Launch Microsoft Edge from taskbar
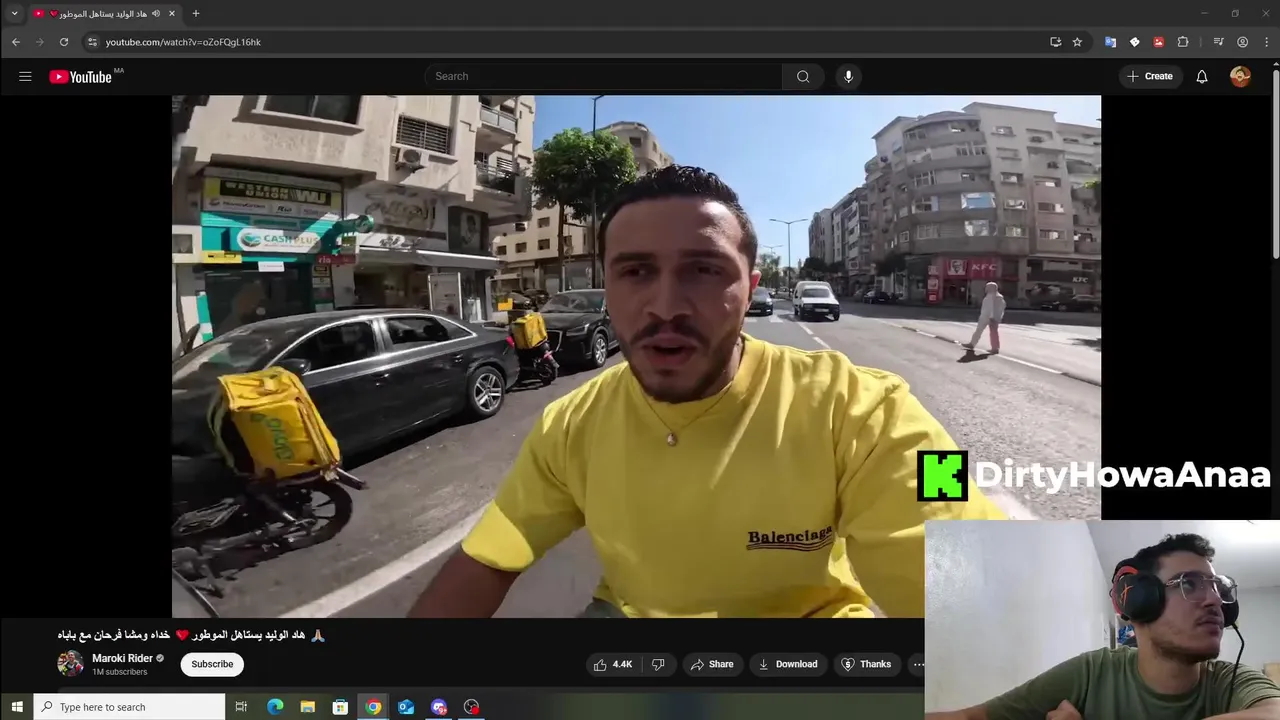This screenshot has width=1280, height=720. 275,707
